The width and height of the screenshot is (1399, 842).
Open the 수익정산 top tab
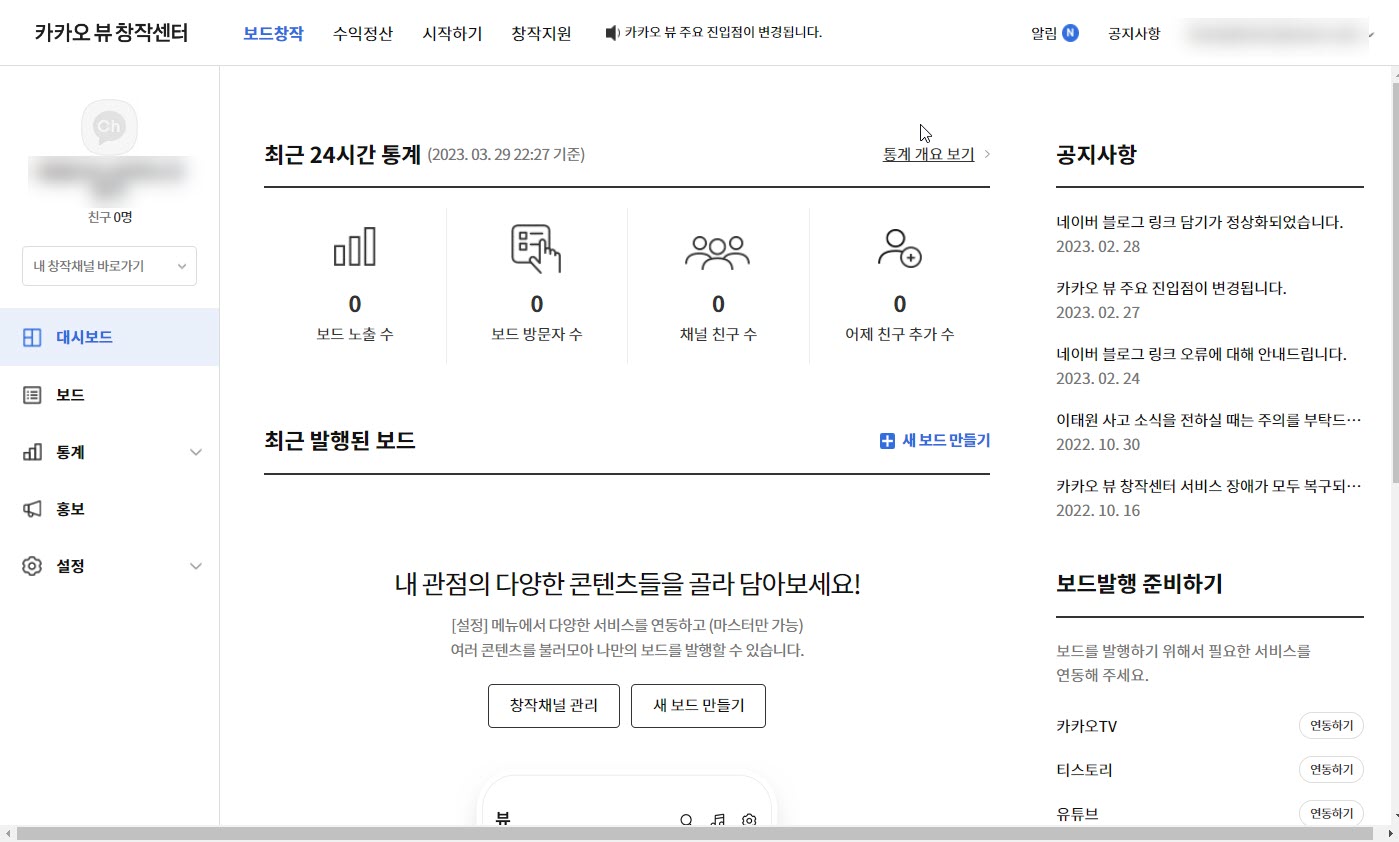(363, 33)
